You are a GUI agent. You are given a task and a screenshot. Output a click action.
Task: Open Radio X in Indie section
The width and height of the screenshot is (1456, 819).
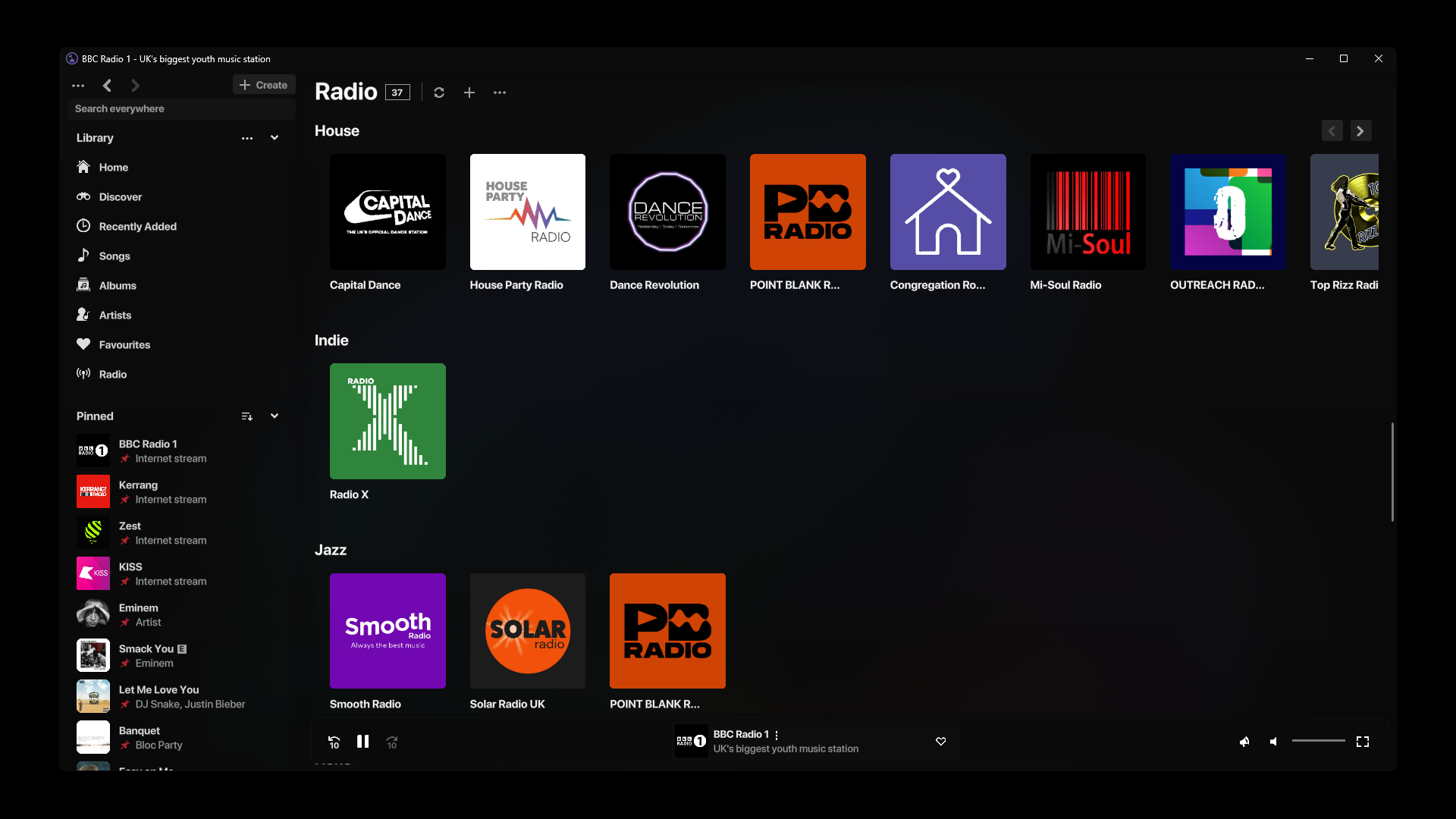pyautogui.click(x=388, y=421)
